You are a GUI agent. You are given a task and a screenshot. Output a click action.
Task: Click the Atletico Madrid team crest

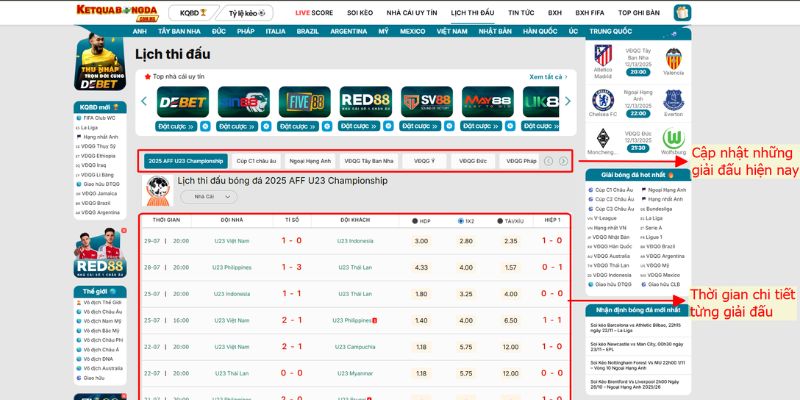(604, 55)
